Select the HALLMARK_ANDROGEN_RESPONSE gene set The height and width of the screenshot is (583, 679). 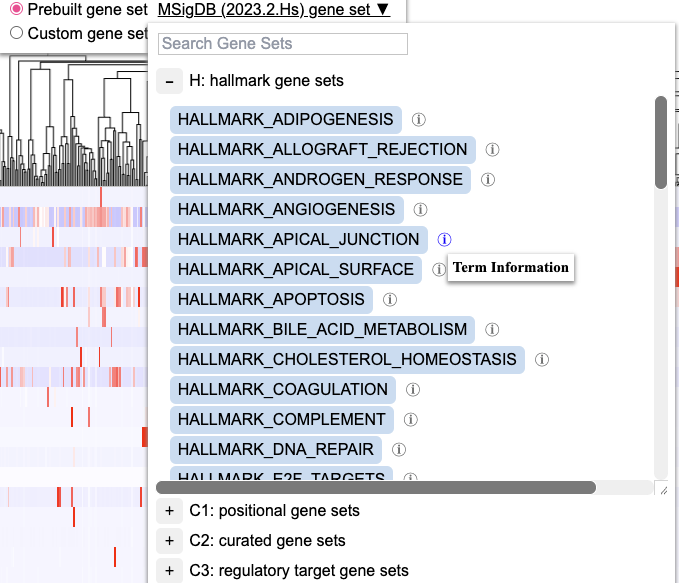tap(320, 179)
